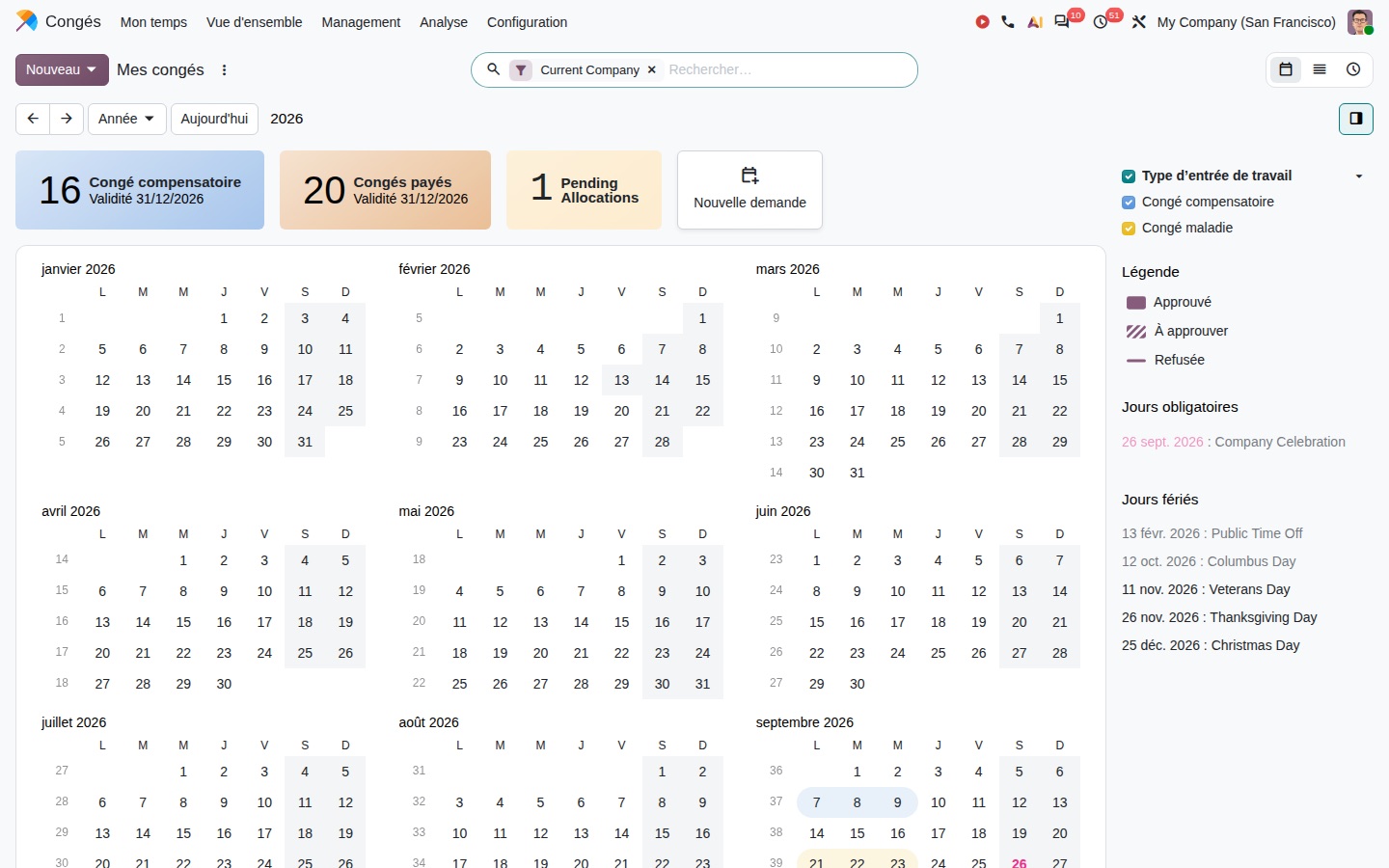Open the phone VoIP icon
This screenshot has height=868, width=1389.
pos(1008,22)
